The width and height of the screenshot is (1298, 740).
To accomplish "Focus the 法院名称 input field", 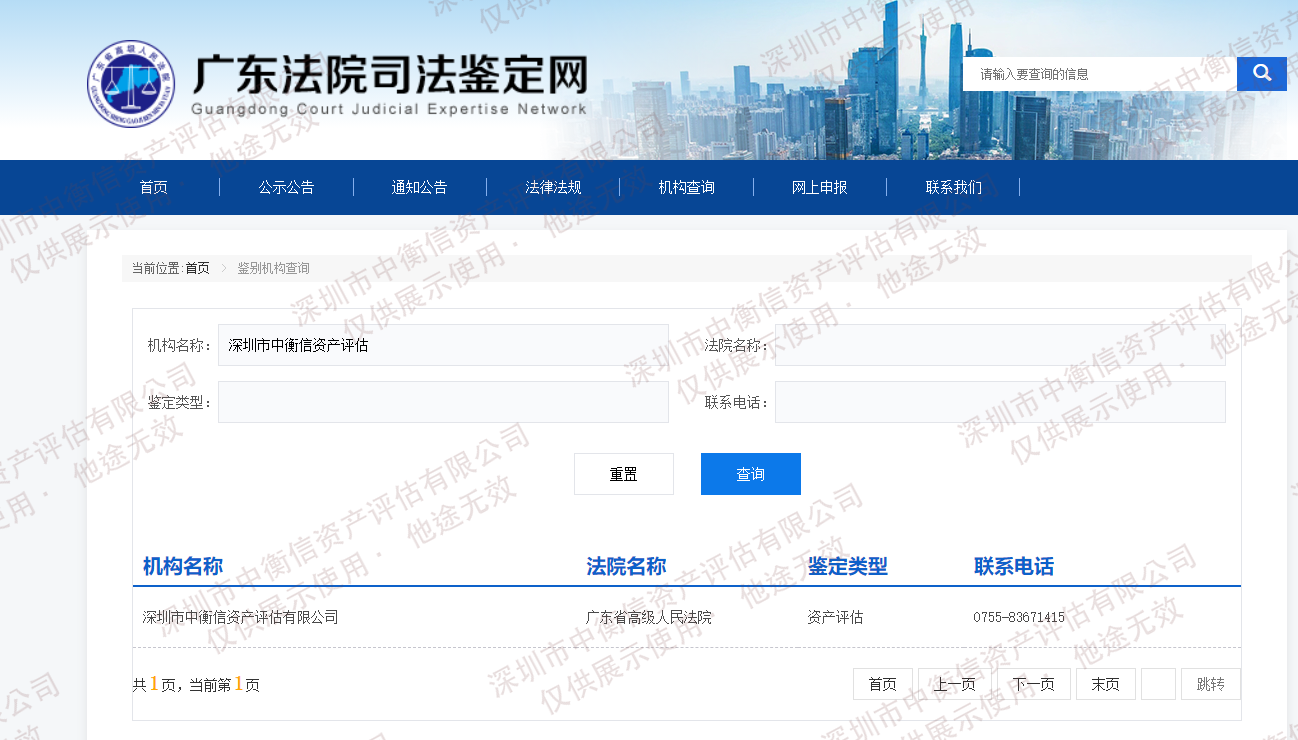I will 1000,345.
